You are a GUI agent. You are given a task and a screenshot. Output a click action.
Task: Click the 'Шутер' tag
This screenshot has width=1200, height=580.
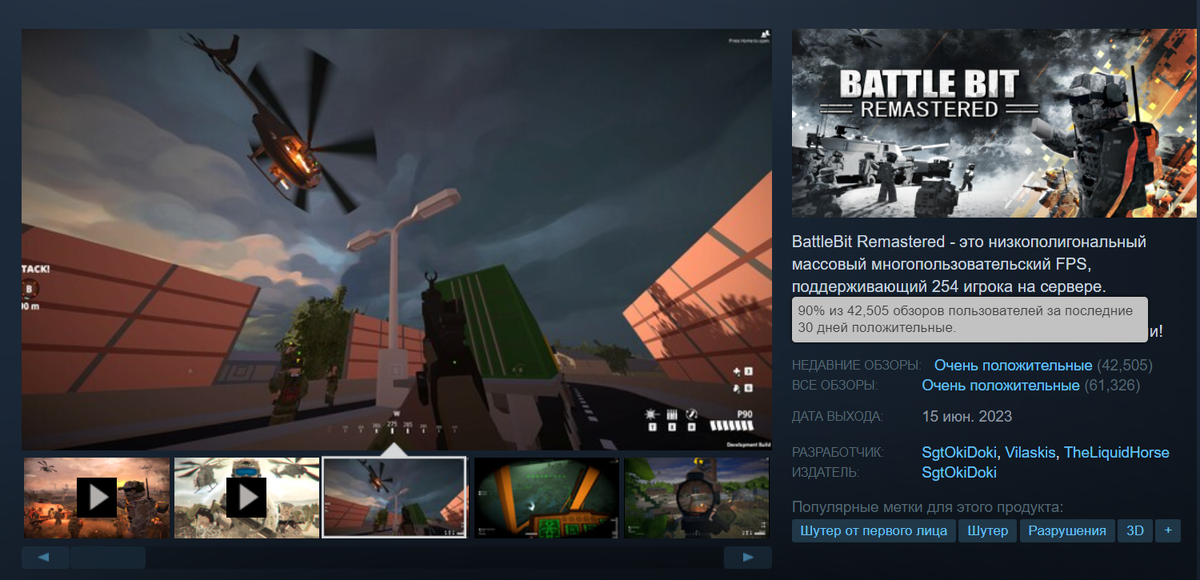click(987, 531)
